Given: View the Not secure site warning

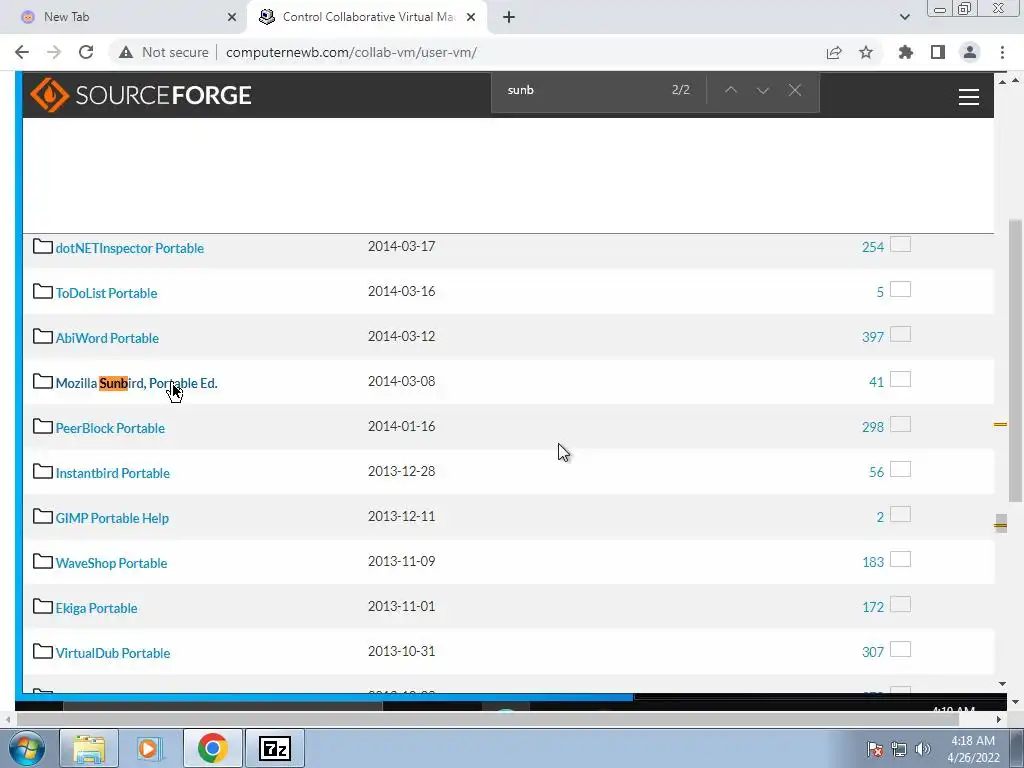Looking at the screenshot, I should 164,52.
